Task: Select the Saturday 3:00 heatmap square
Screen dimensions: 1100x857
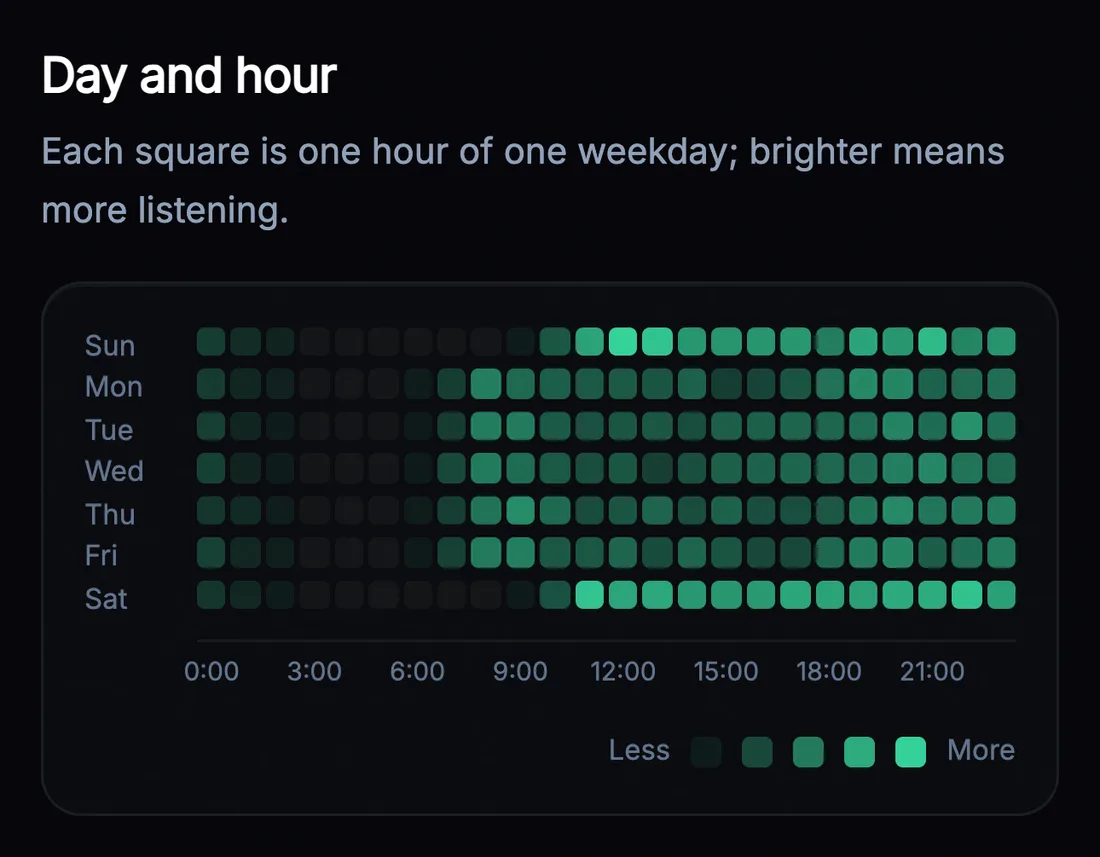Action: (x=314, y=595)
